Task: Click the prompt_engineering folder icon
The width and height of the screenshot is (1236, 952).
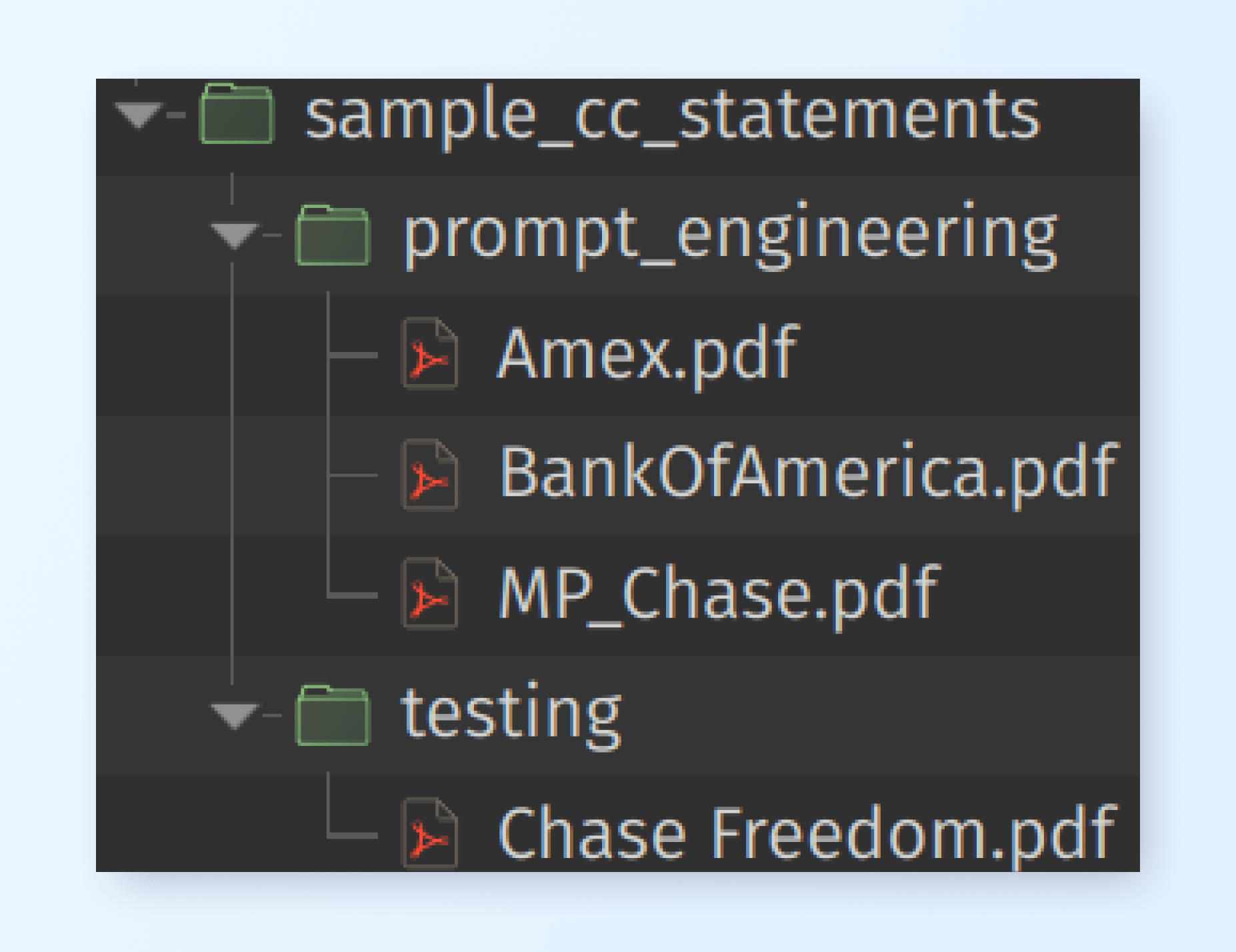Action: (x=333, y=235)
